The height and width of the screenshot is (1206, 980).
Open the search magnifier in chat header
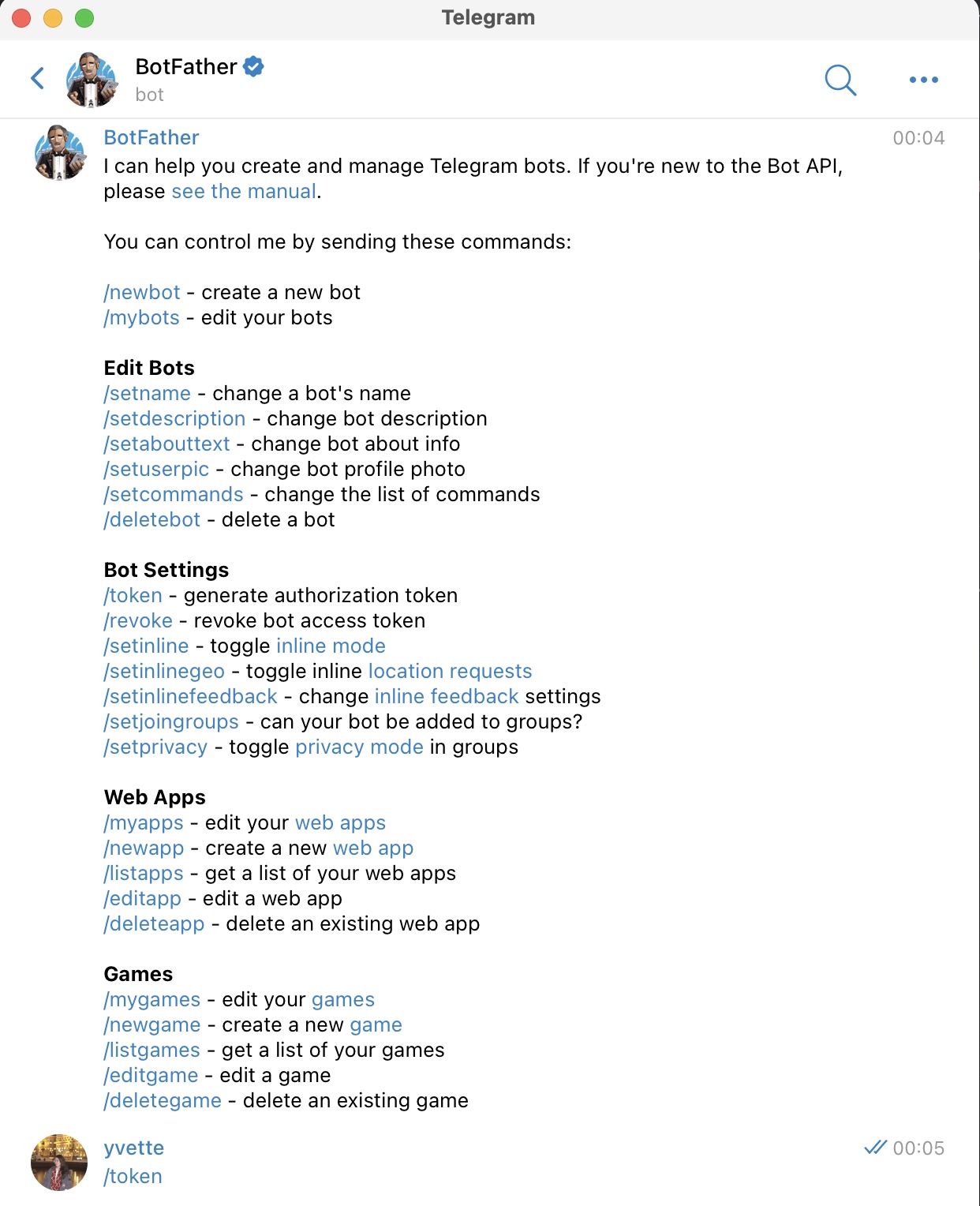(x=840, y=80)
